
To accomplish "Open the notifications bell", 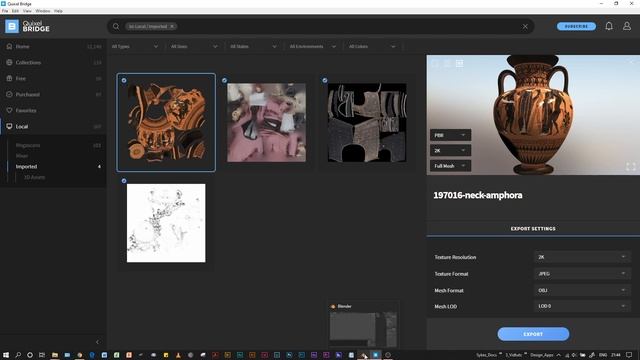I will [609, 26].
